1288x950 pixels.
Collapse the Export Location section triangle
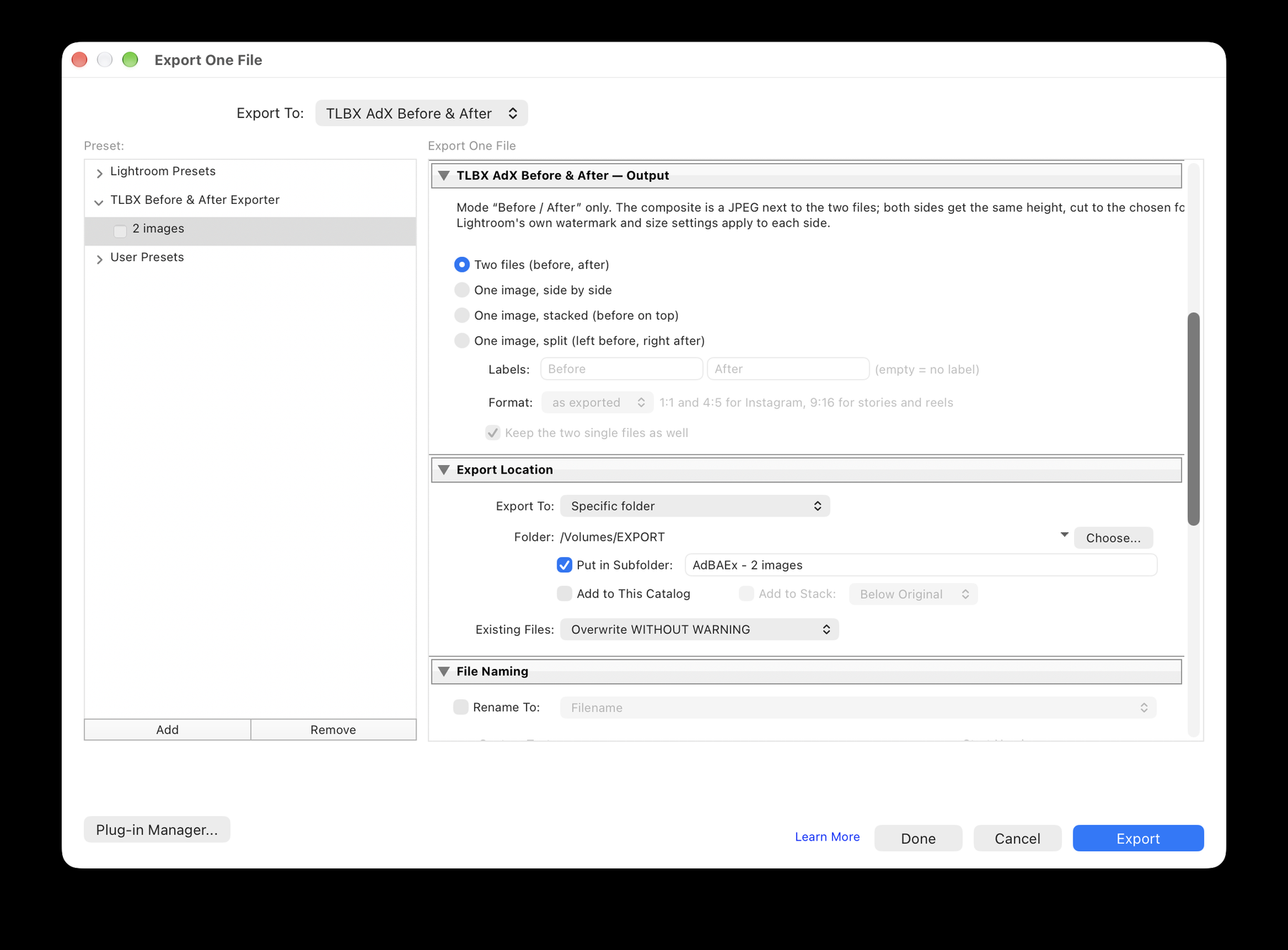444,469
